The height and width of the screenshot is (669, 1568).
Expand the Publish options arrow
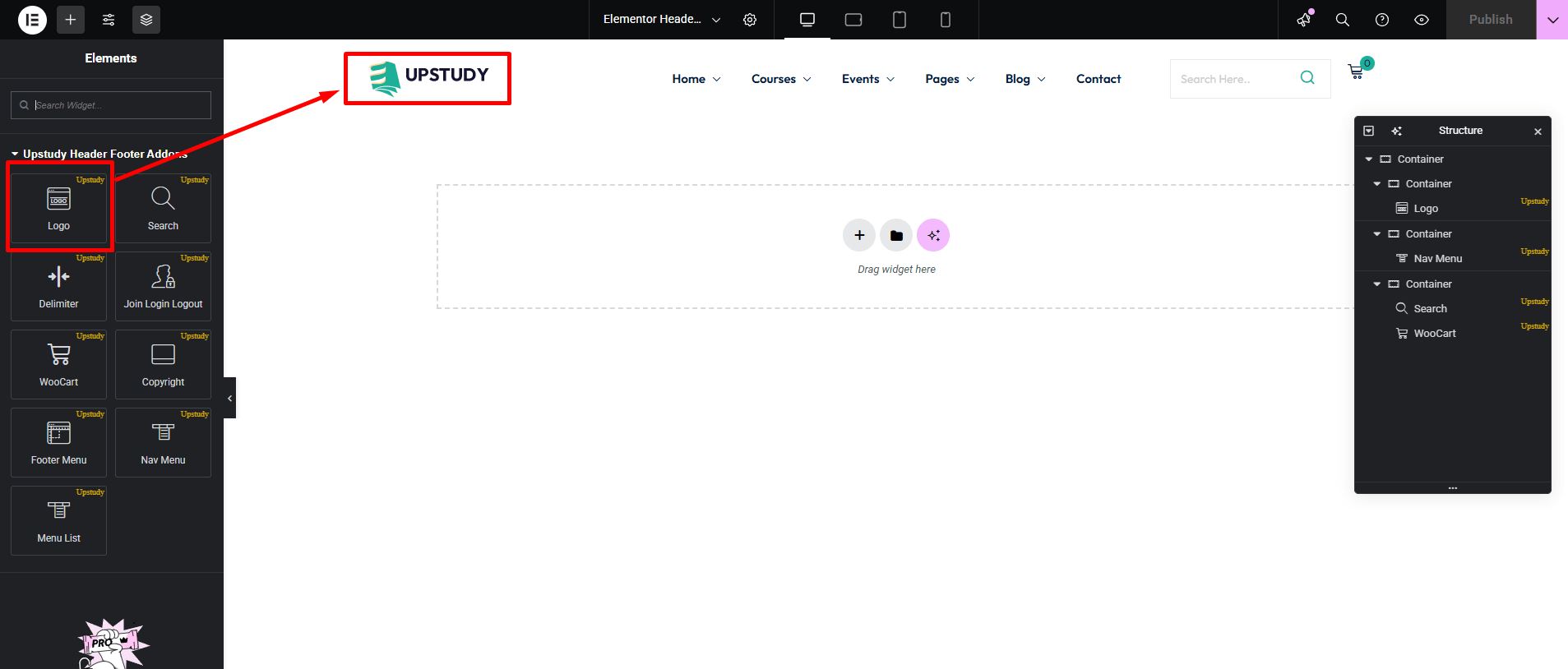(1552, 20)
